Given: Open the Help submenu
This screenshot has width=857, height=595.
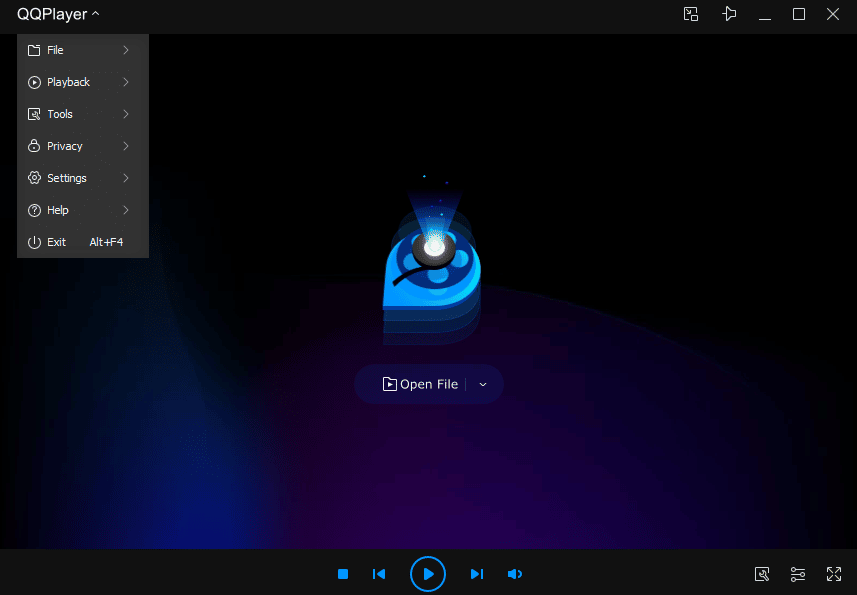Looking at the screenshot, I should (x=83, y=210).
